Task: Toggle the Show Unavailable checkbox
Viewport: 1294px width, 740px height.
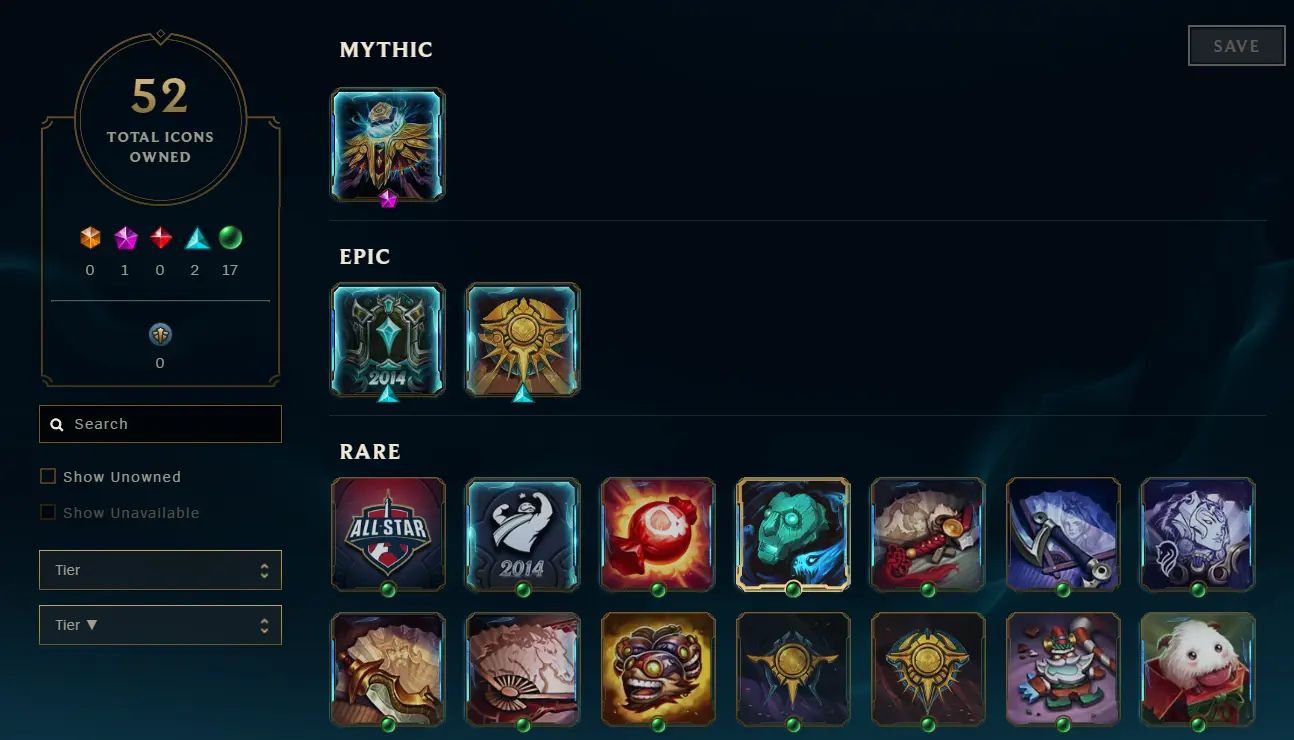Action: 48,513
